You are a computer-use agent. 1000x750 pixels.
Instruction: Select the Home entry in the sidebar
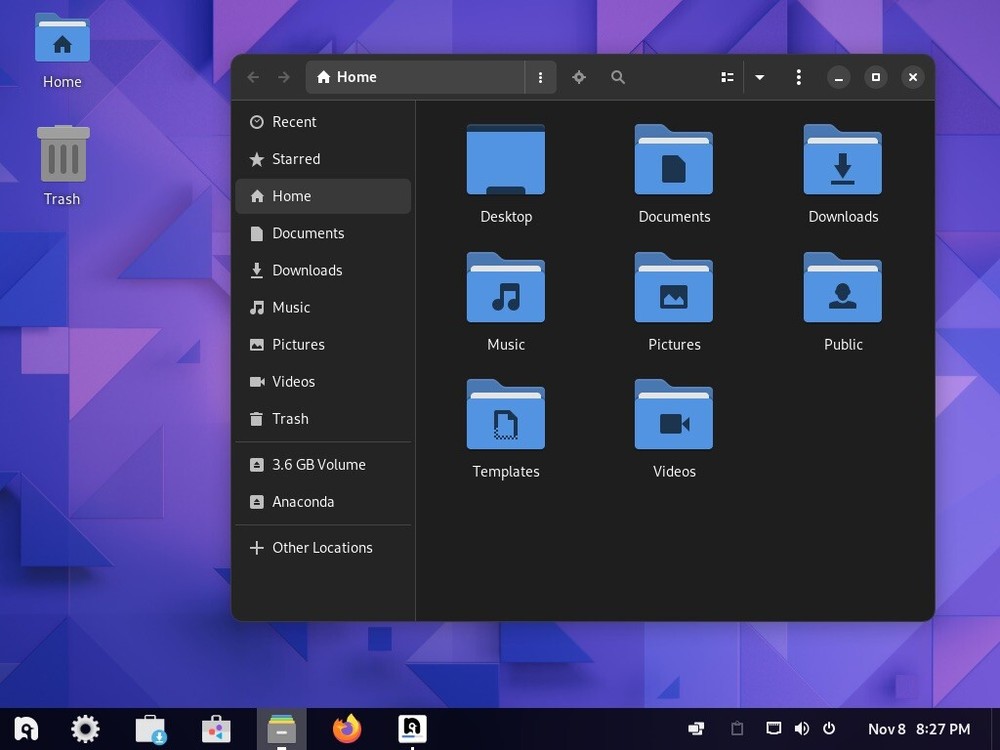click(x=291, y=196)
